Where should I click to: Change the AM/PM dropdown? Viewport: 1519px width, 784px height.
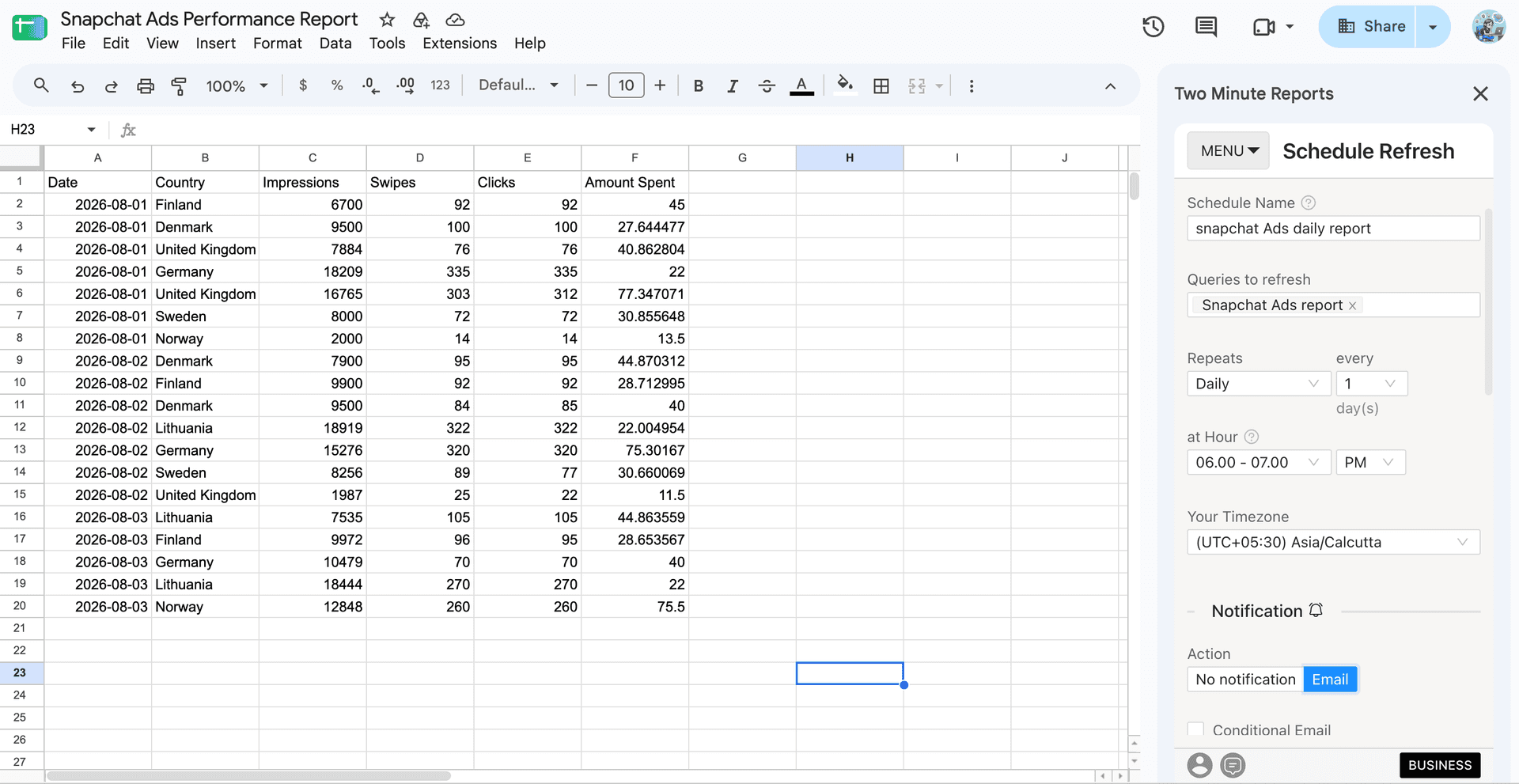pyautogui.click(x=1370, y=462)
